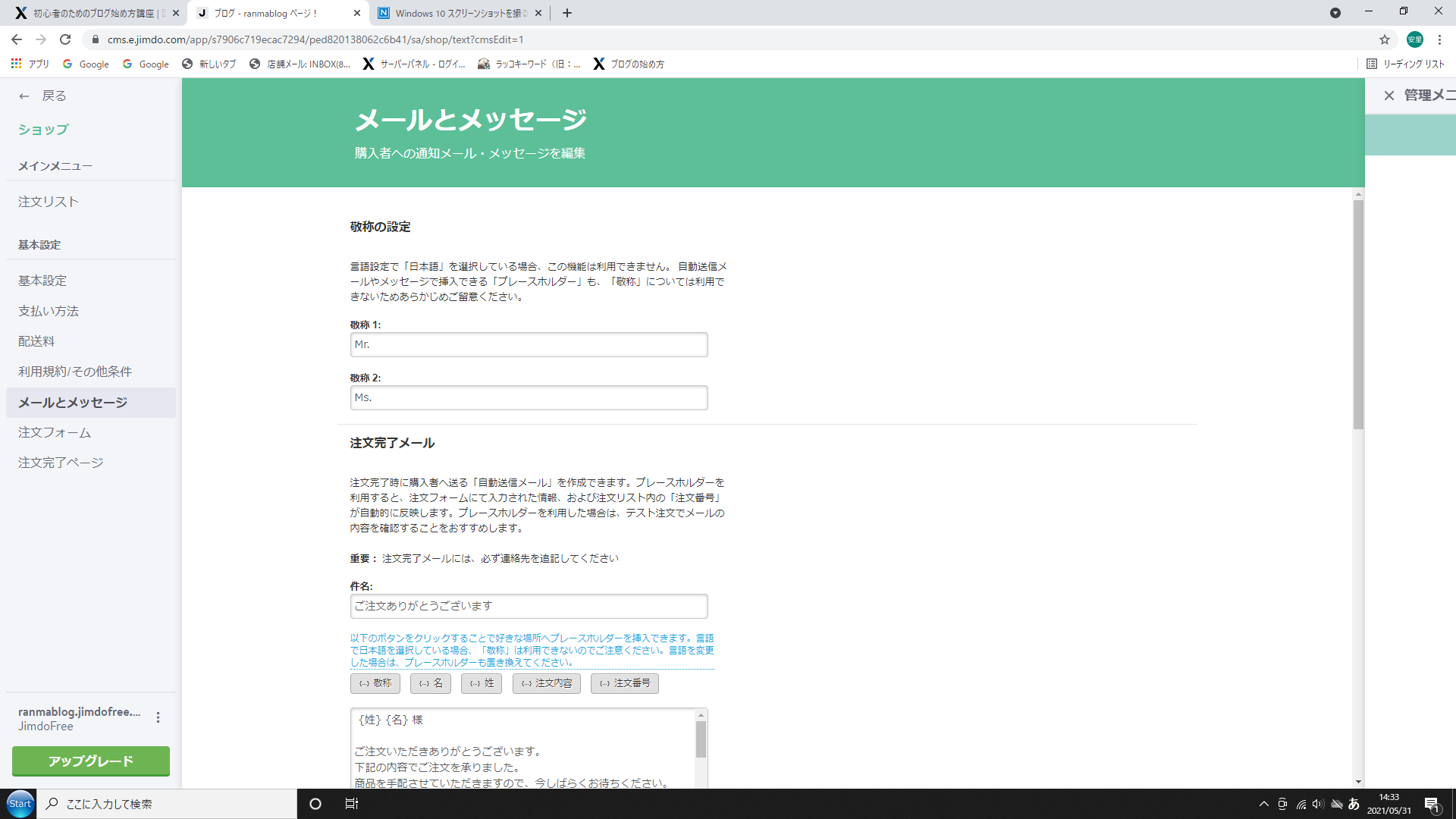The height and width of the screenshot is (819, 1456).
Task: Open a new browser tab
Action: coord(567,13)
